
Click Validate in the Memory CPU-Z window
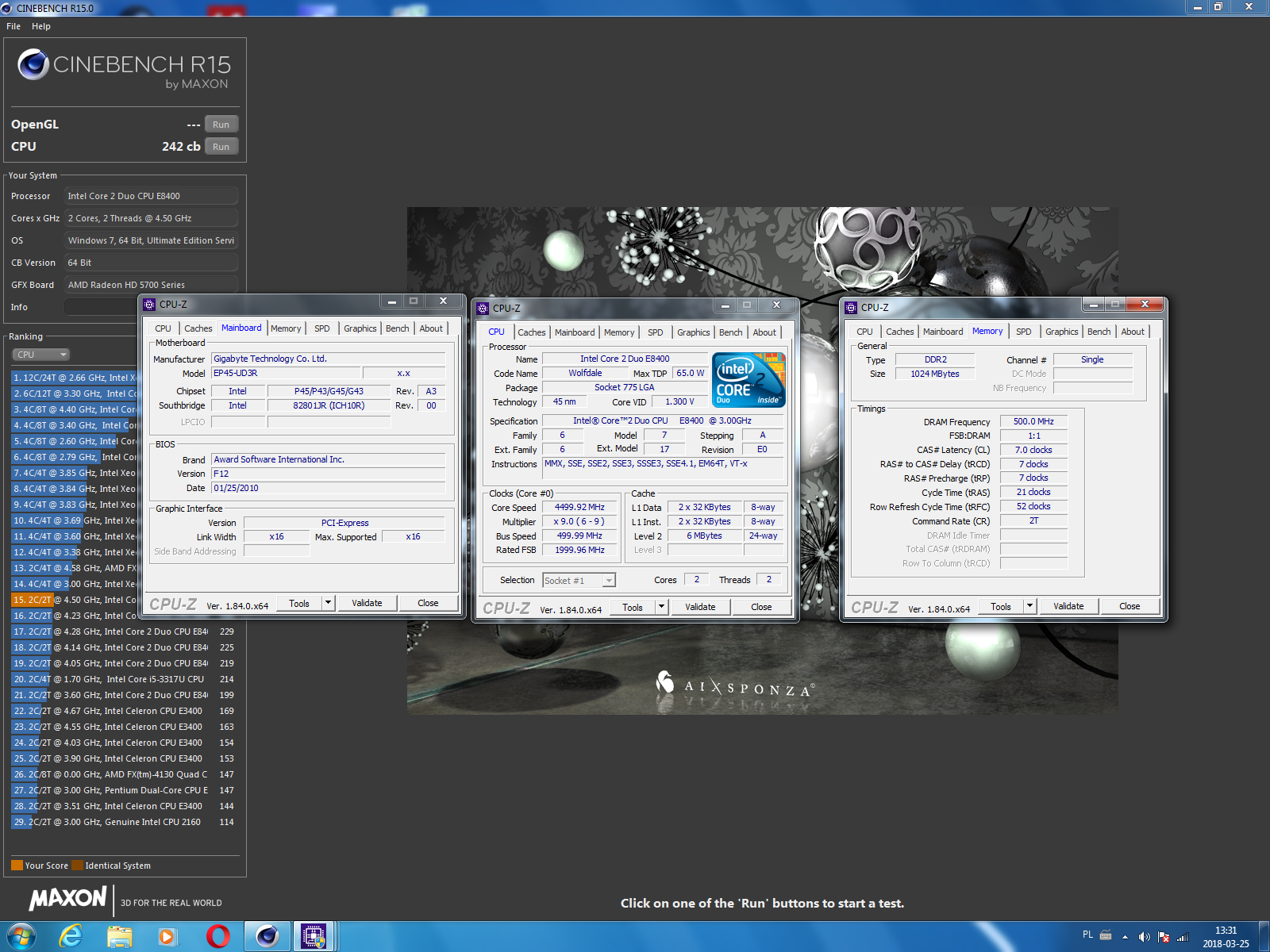pos(1068,606)
